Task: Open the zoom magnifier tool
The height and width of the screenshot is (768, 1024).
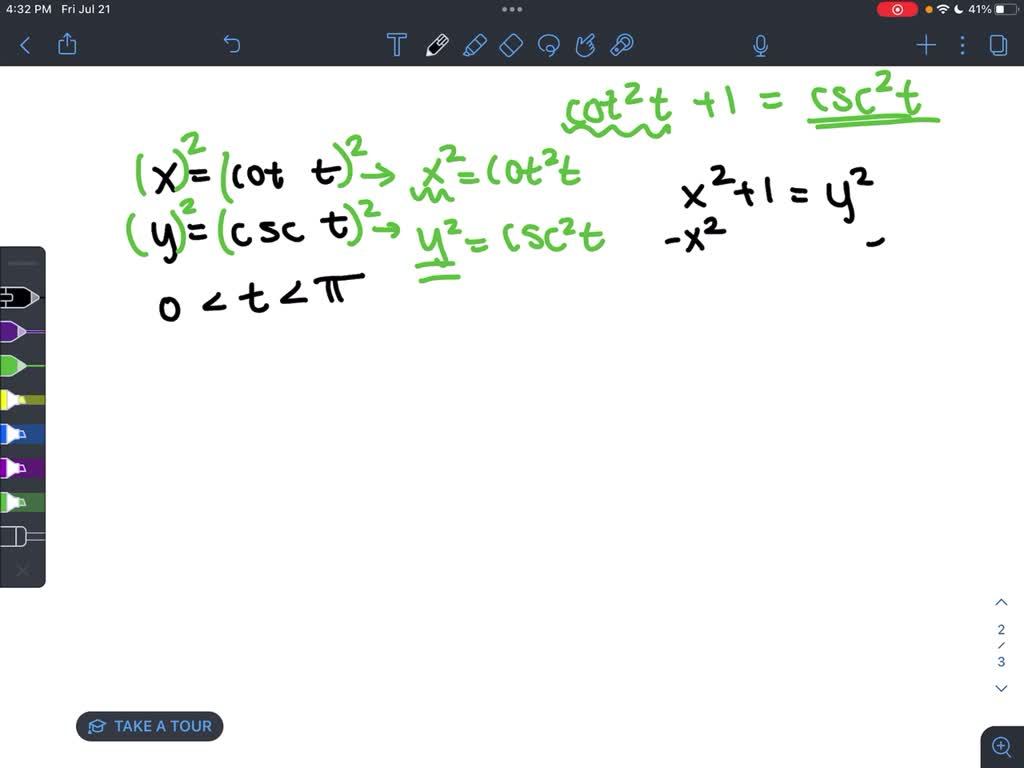Action: (x=1002, y=746)
